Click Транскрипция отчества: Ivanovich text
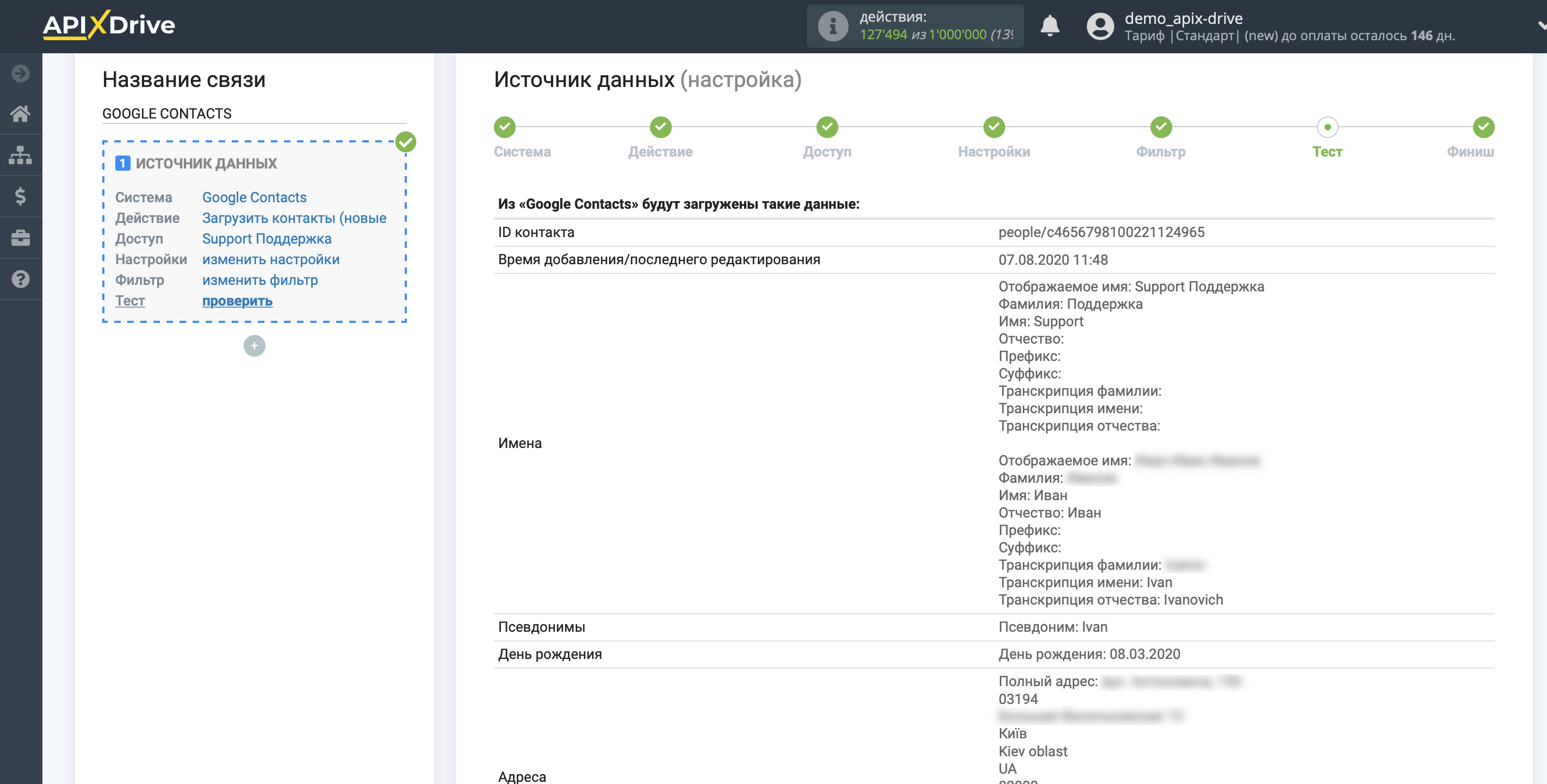The width and height of the screenshot is (1547, 784). 1110,600
